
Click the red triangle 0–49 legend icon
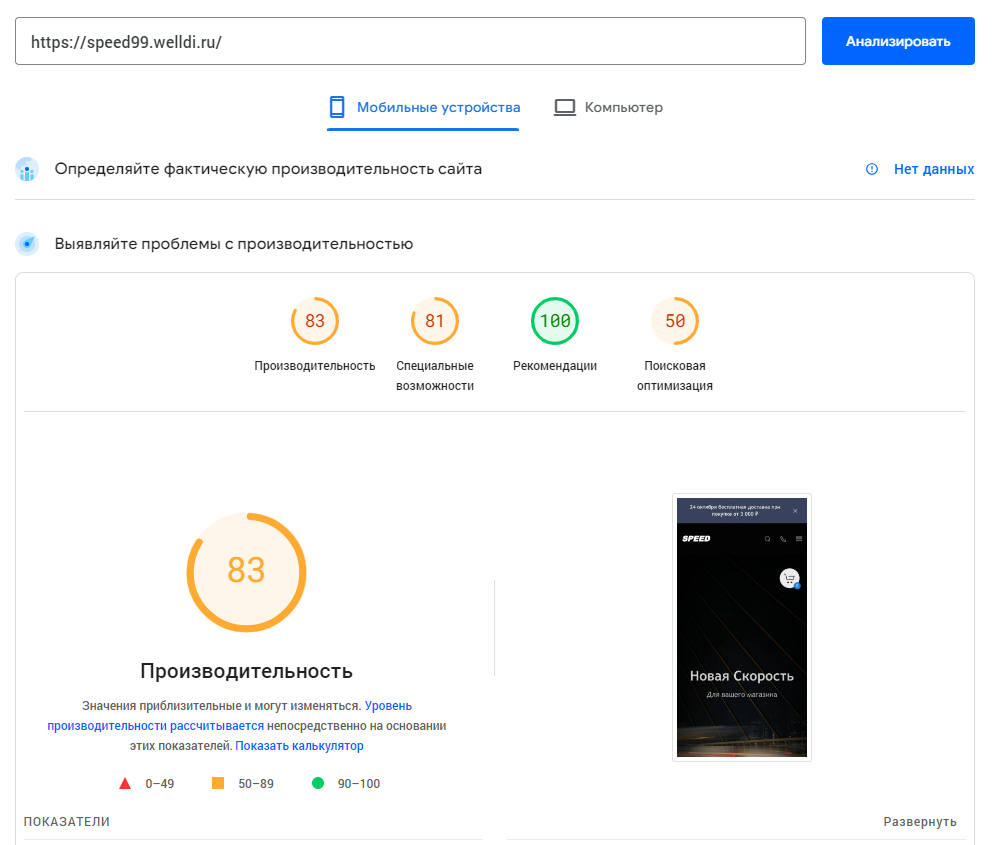point(125,784)
